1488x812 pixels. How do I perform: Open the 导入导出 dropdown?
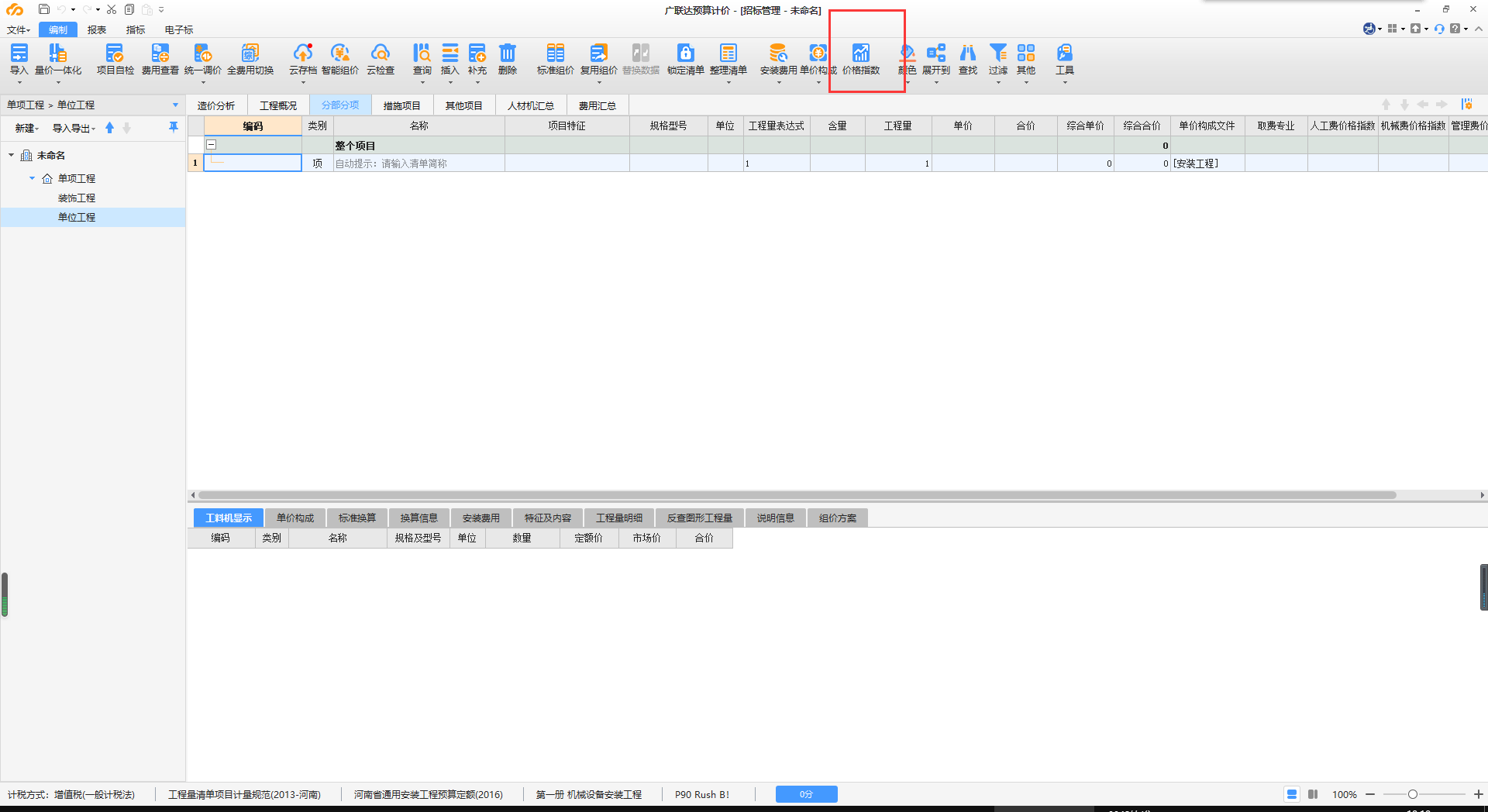click(x=74, y=128)
